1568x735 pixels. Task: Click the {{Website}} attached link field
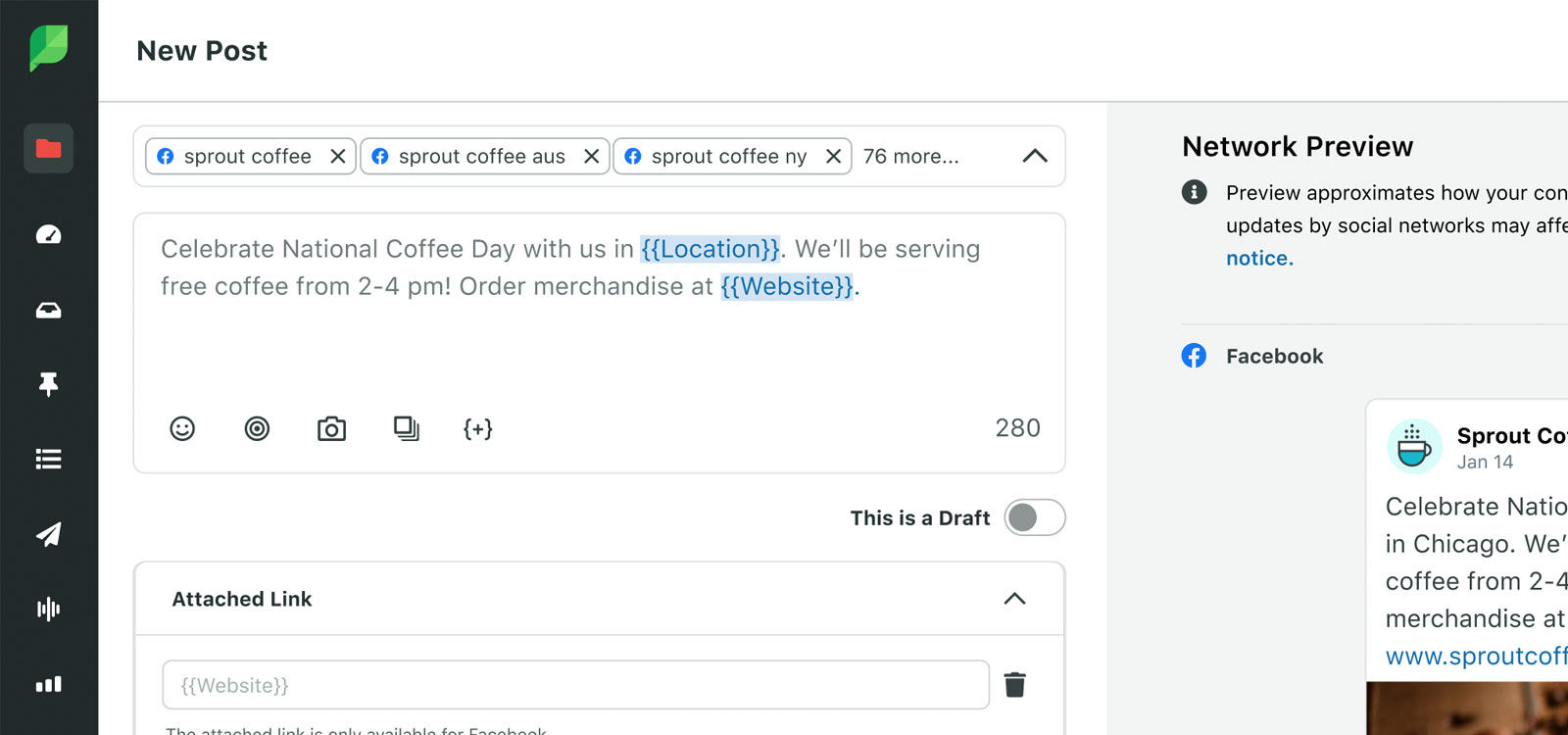pos(575,685)
